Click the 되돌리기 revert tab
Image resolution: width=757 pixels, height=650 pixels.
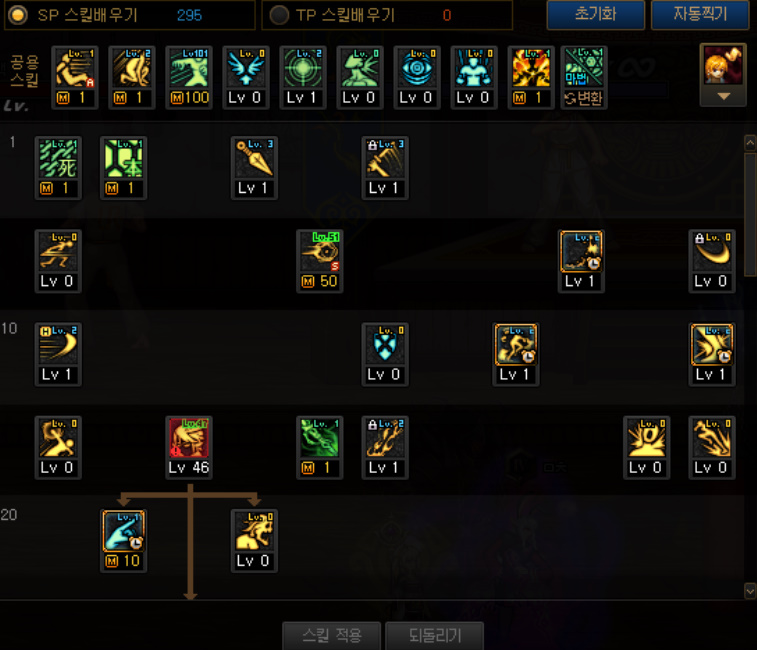click(435, 636)
